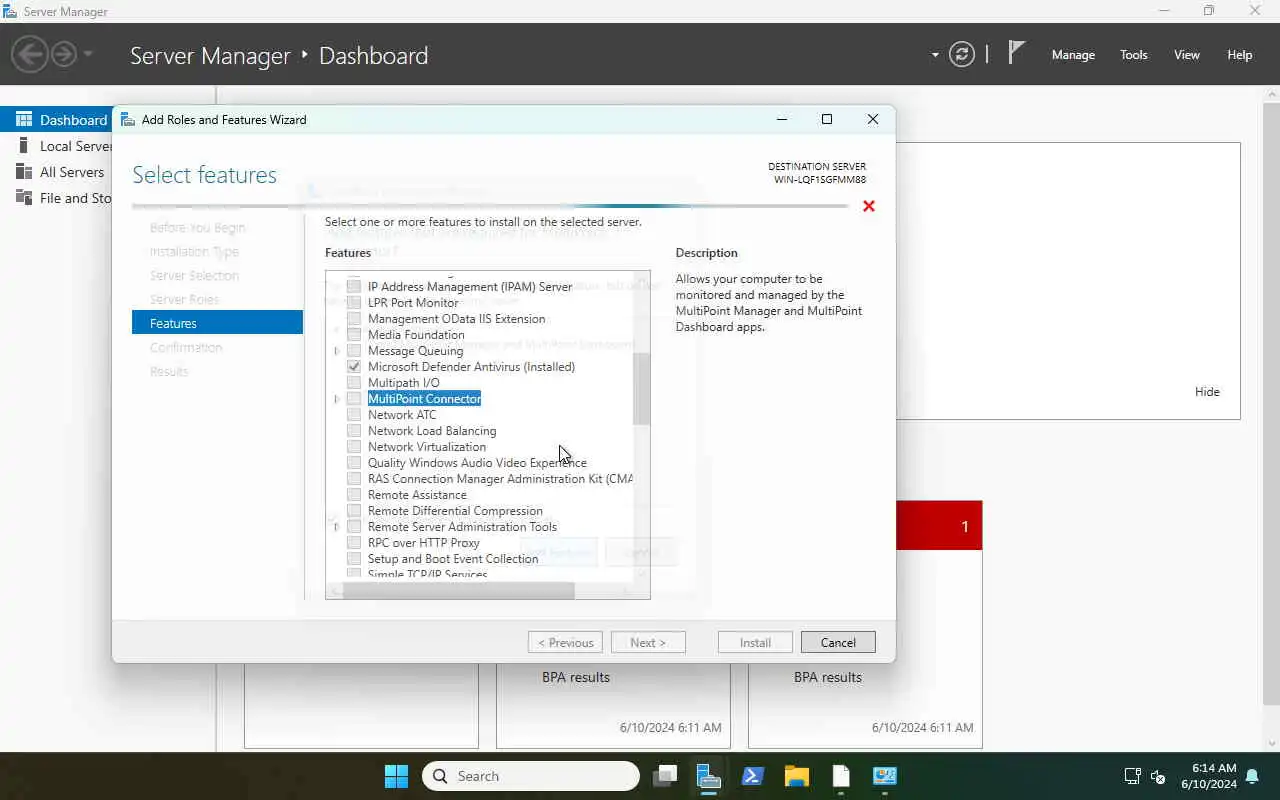The height and width of the screenshot is (800, 1280).
Task: Check Network Virtualization checkbox
Action: 354,447
